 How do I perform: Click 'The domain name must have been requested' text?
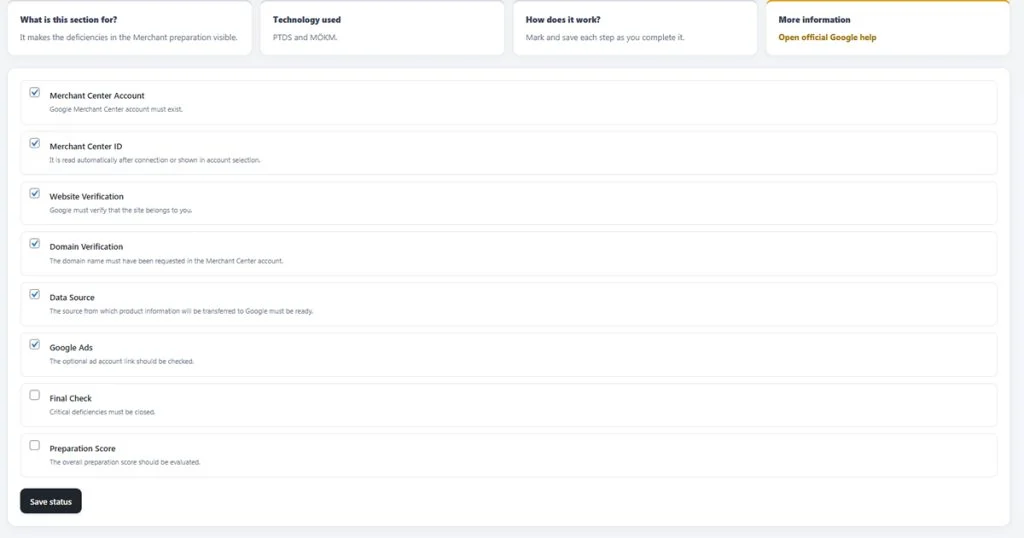tap(167, 261)
